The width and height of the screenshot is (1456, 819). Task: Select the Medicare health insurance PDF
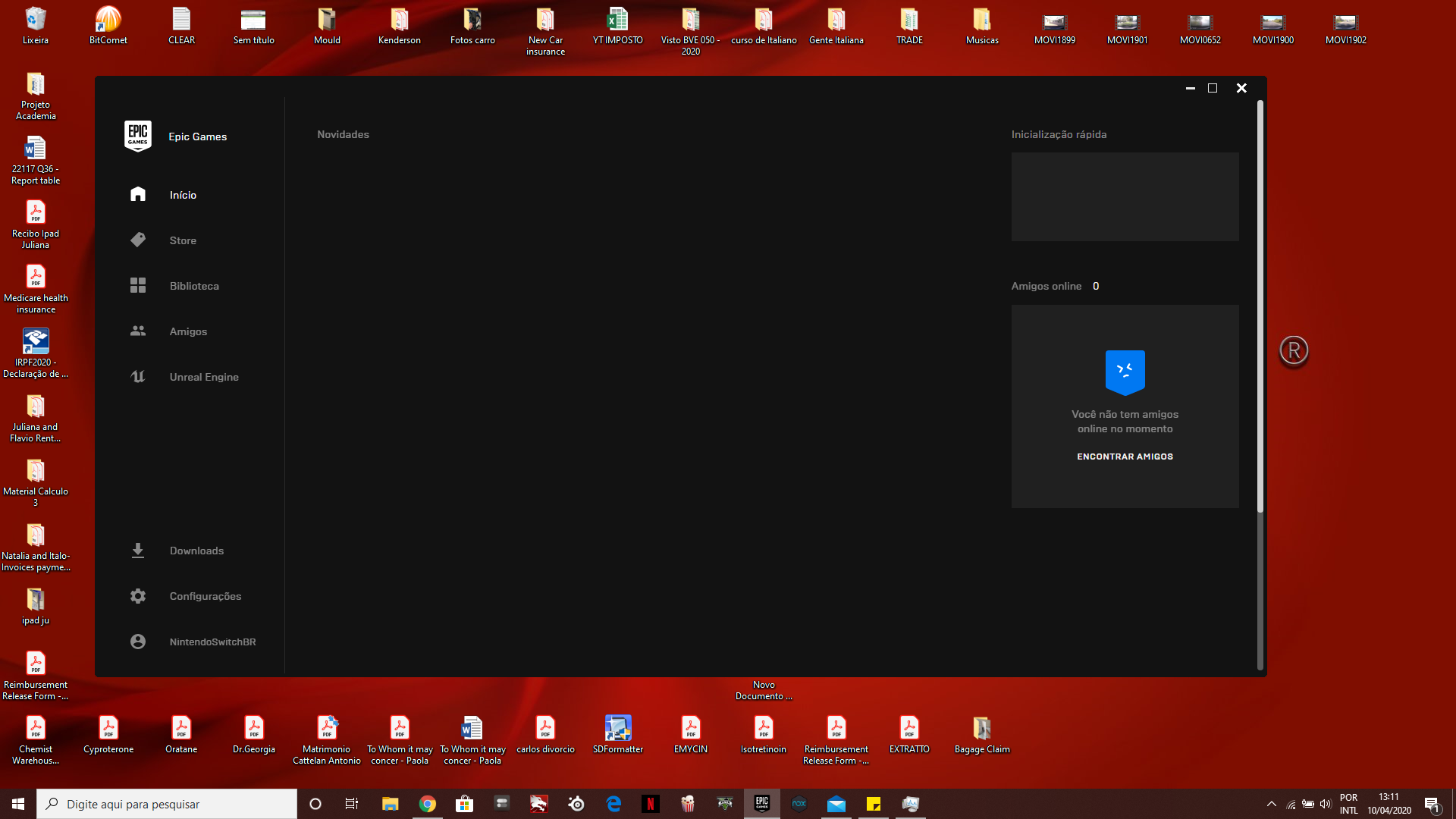coord(36,289)
